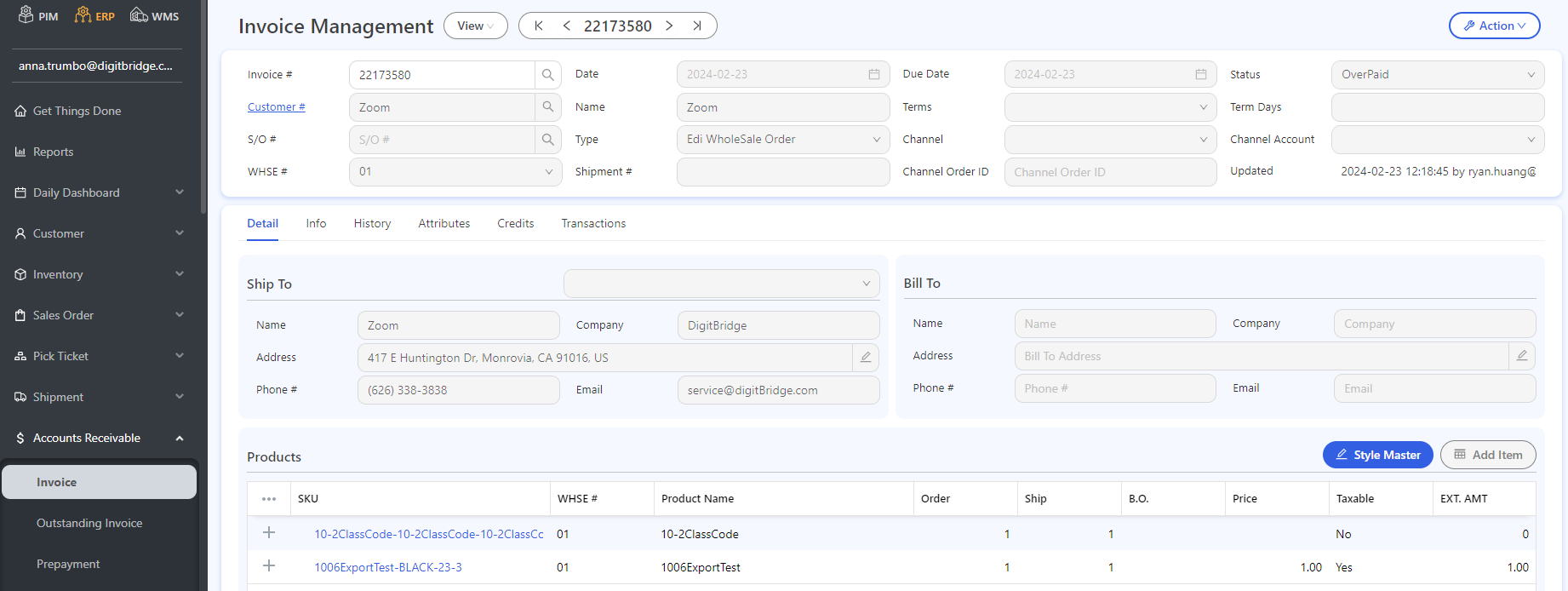Viewport: 1568px width, 591px height.
Task: Click the Term Days input field
Action: (1438, 107)
